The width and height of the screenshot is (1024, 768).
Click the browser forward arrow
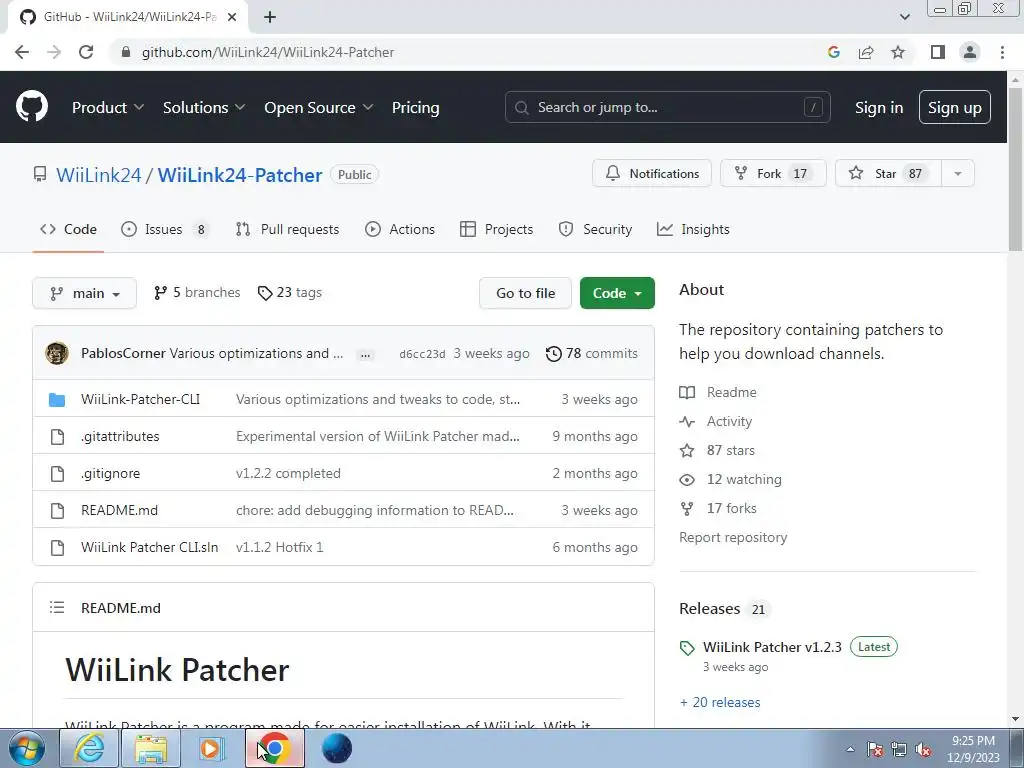point(54,52)
